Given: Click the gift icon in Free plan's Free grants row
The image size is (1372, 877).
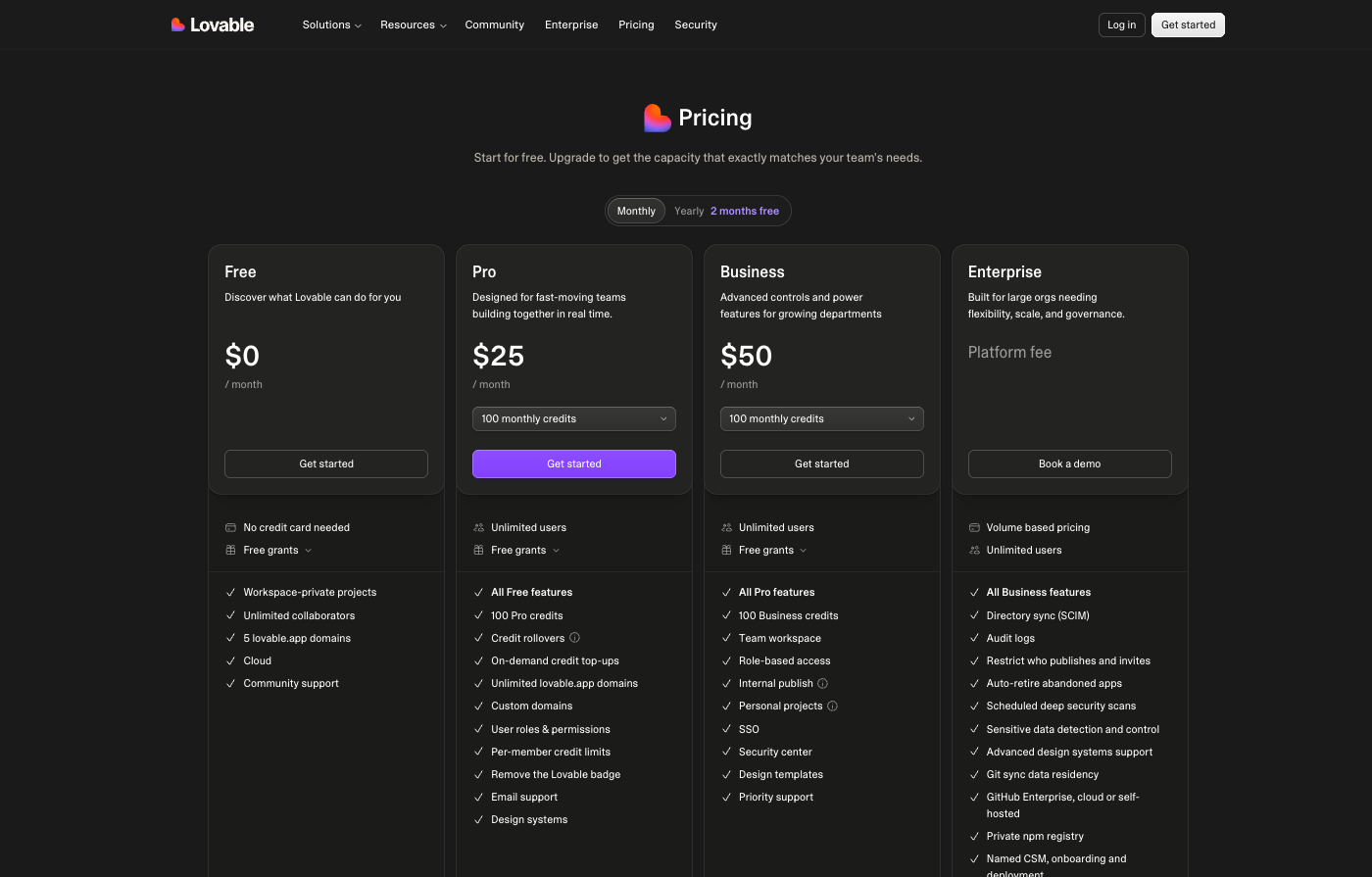Looking at the screenshot, I should click(231, 551).
